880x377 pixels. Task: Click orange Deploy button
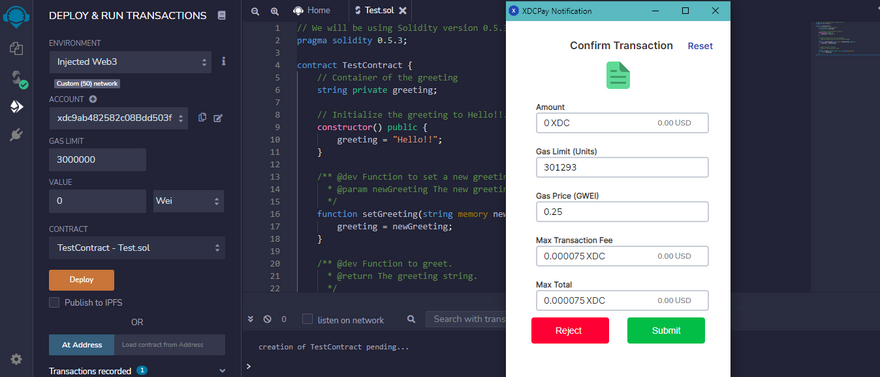coord(81,280)
